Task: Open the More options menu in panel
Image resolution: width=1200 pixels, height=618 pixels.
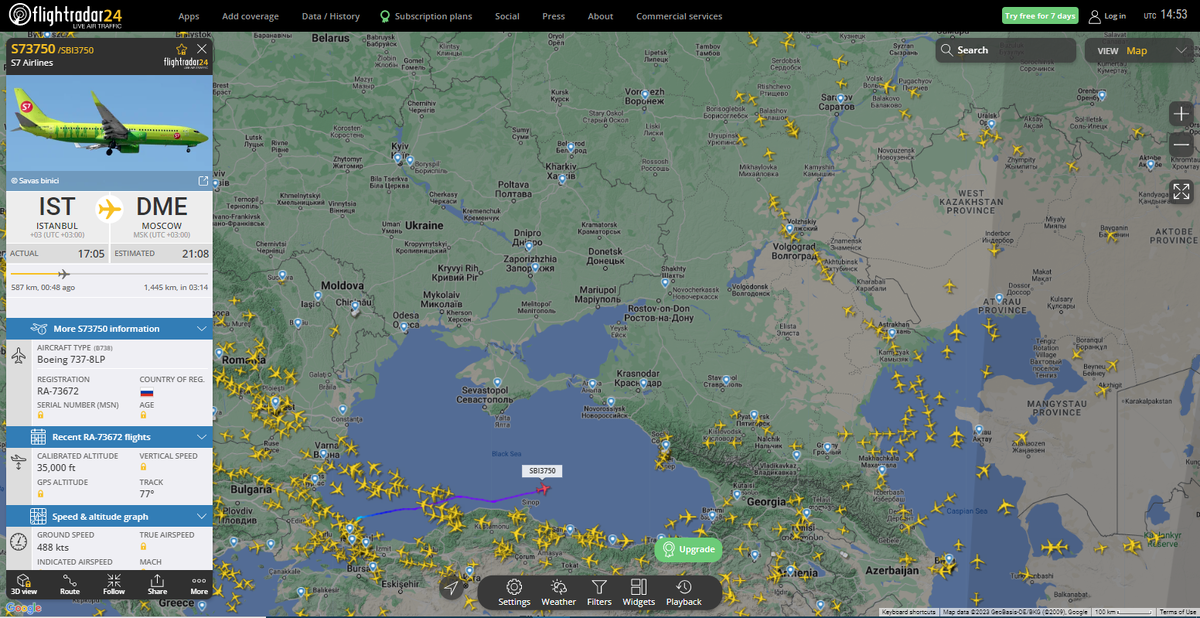Action: click(199, 585)
